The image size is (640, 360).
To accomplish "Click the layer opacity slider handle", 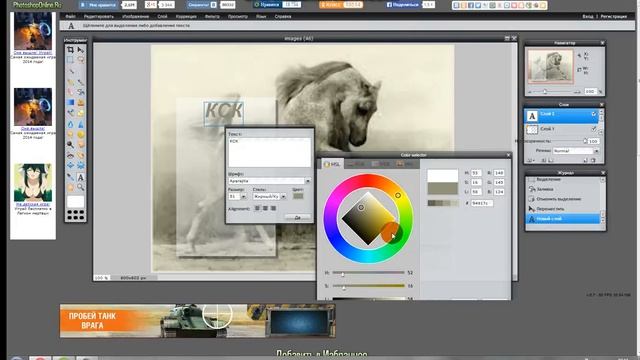I will [585, 141].
